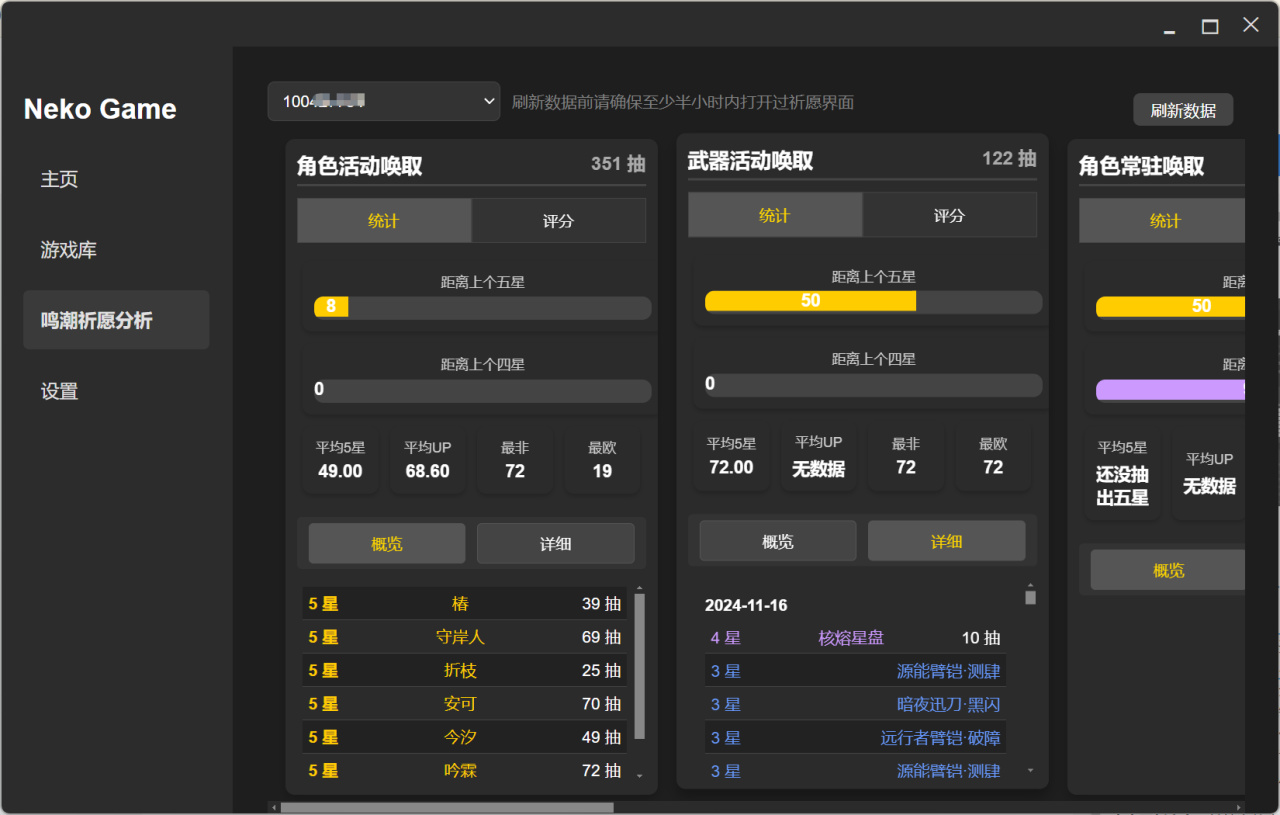This screenshot has width=1280, height=815.
Task: Click the 2024-11-16 date header
Action: (x=746, y=605)
